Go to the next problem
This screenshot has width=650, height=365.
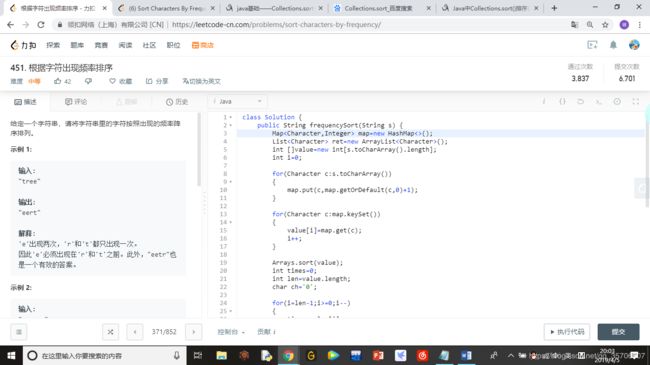tap(193, 332)
